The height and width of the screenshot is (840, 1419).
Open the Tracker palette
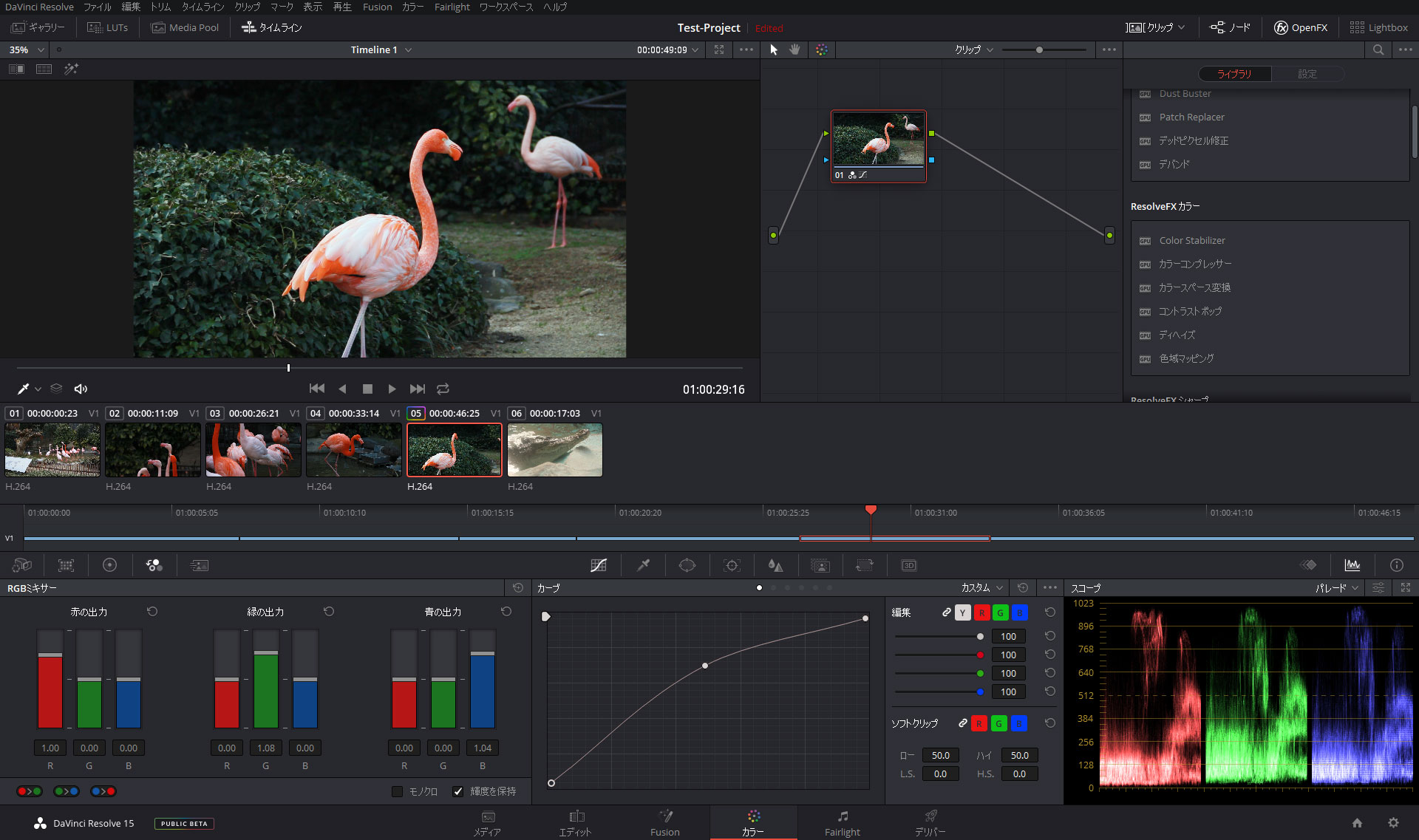(x=732, y=565)
